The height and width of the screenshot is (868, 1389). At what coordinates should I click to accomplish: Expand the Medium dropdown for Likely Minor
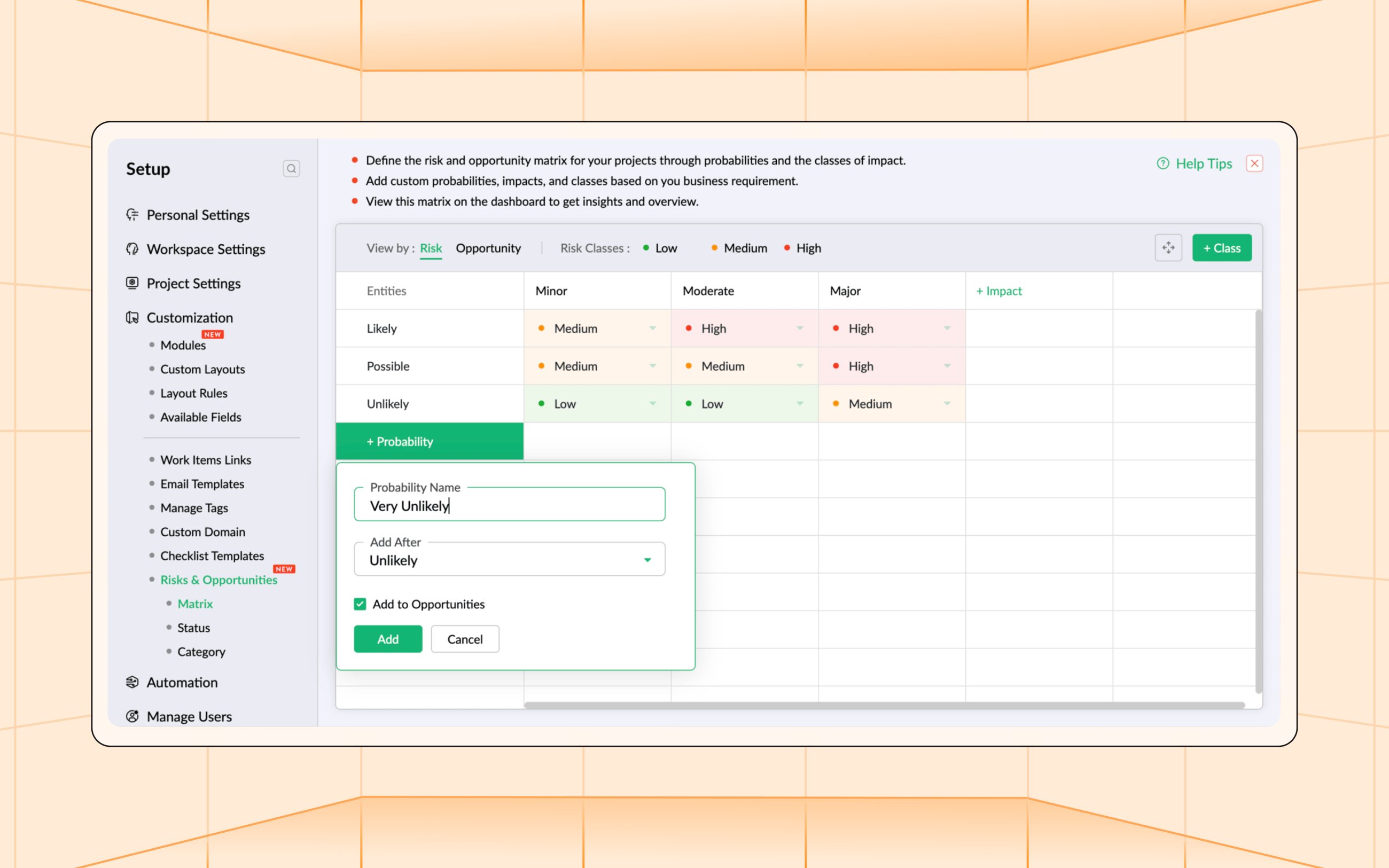(653, 329)
